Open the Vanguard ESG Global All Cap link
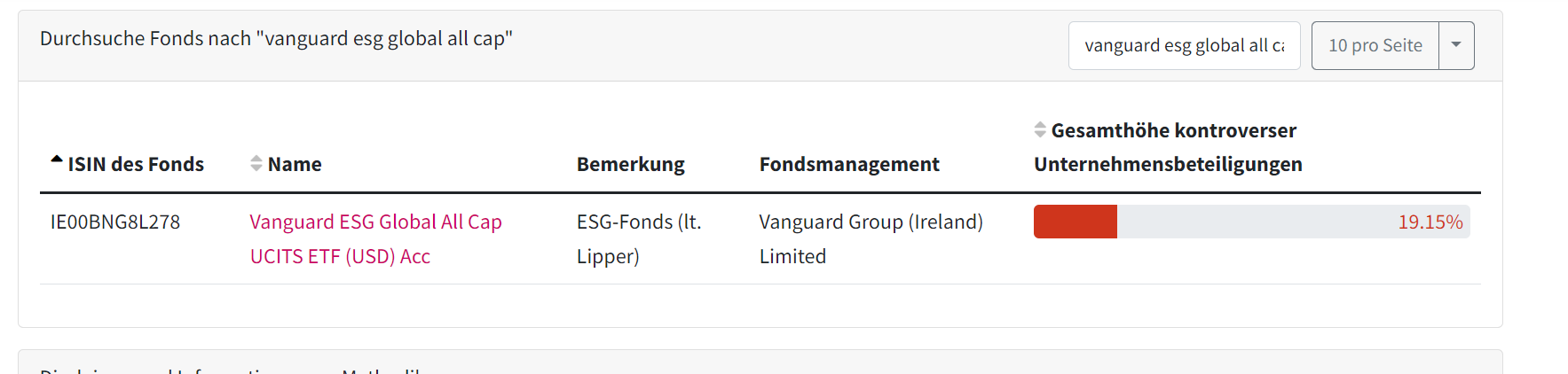1568x374 pixels. pyautogui.click(x=375, y=222)
